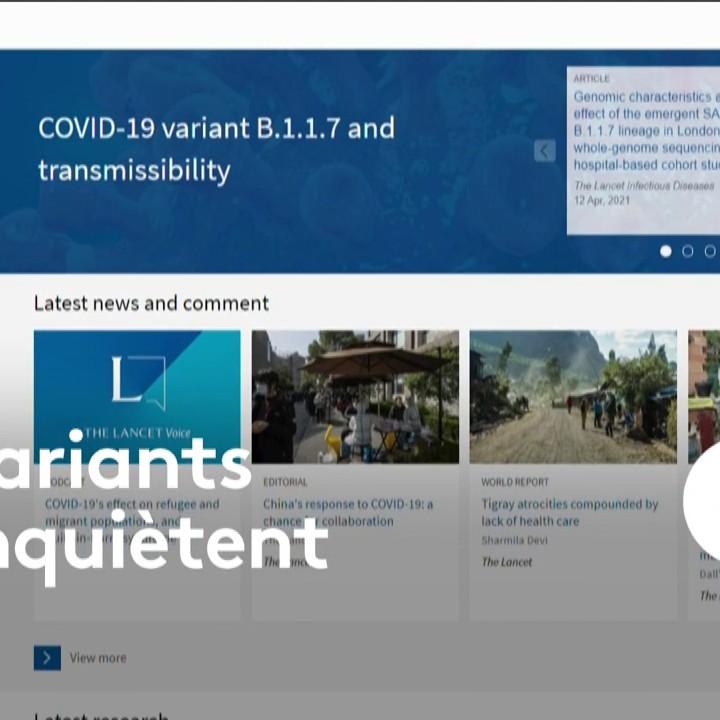
Task: Open The Lancet Voice podcast thumbnail
Action: [x=137, y=397]
